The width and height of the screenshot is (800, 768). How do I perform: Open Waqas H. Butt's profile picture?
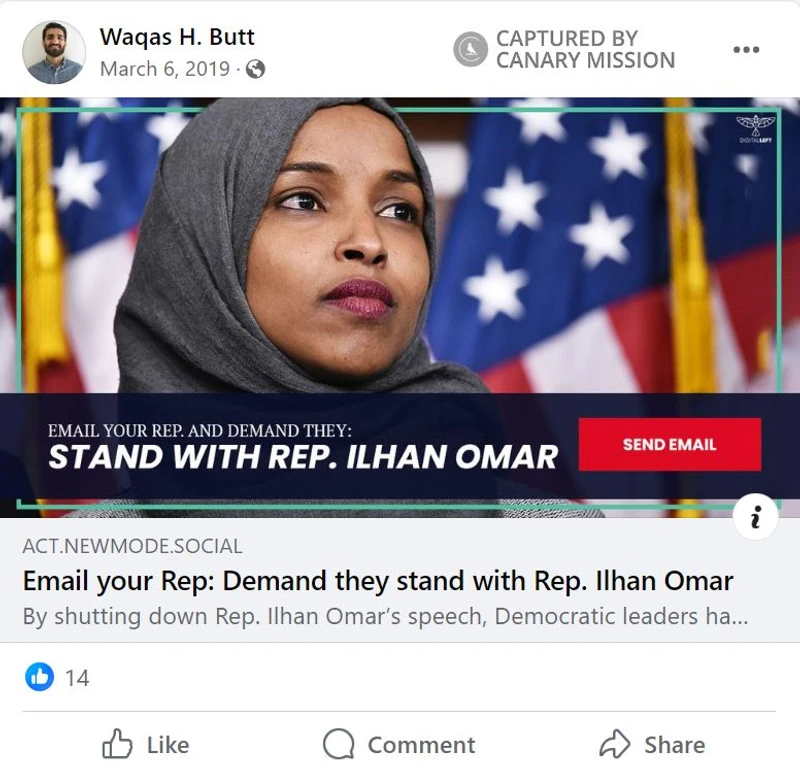[54, 52]
